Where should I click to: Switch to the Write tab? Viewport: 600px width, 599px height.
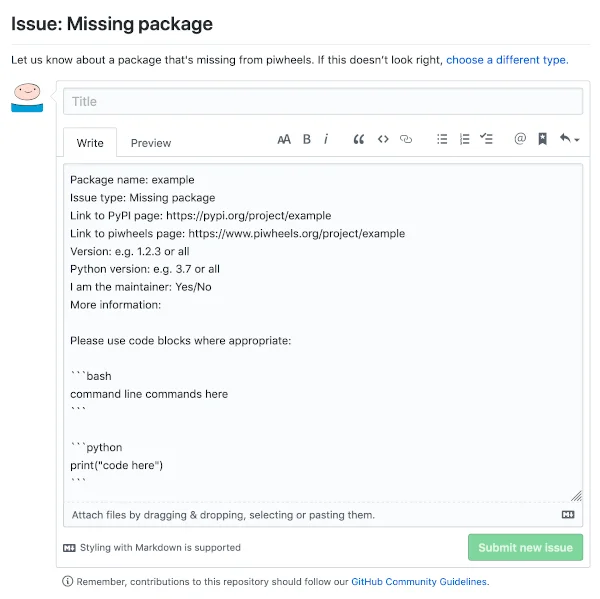pyautogui.click(x=90, y=143)
